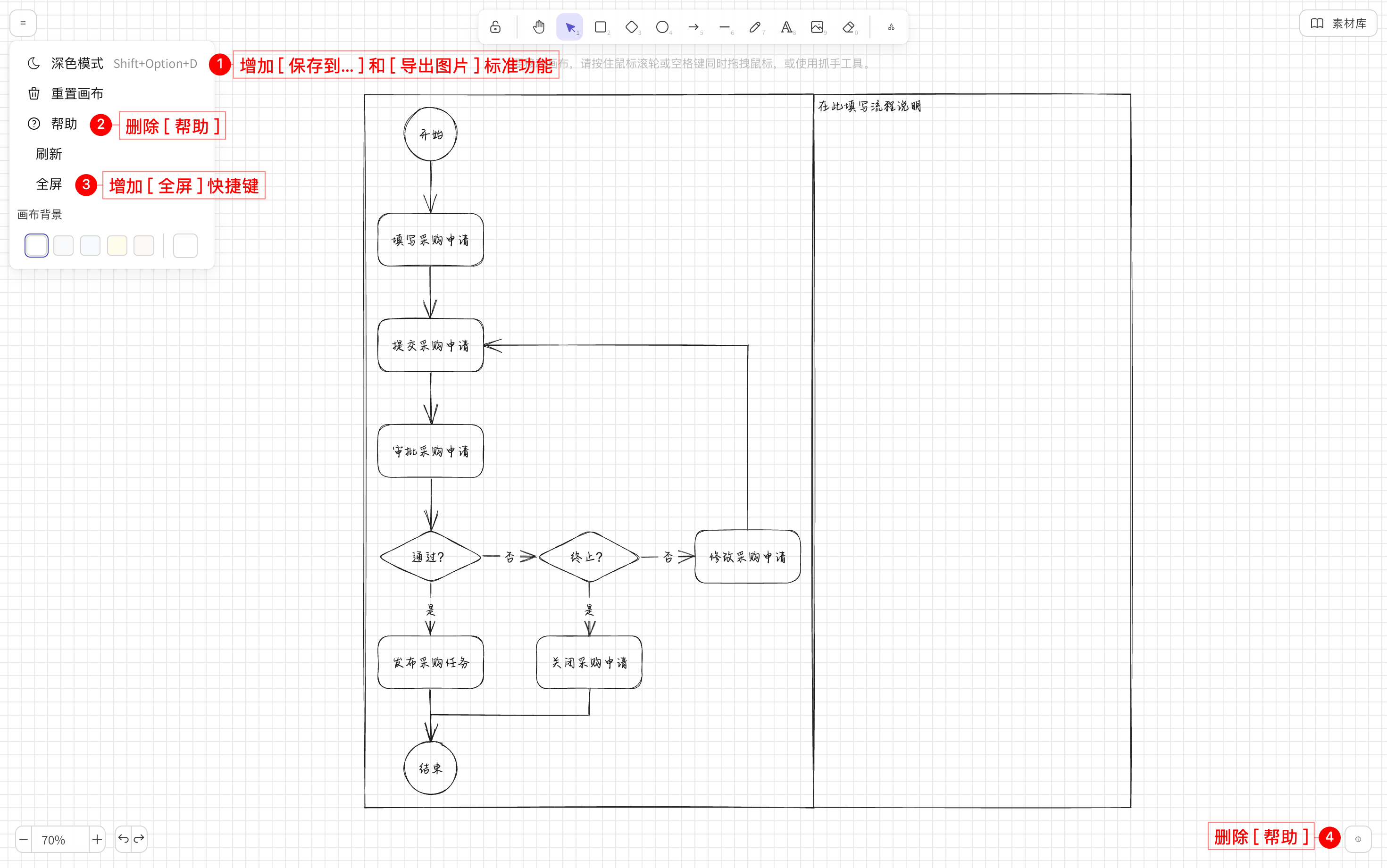
Task: Select the Hand pan tool
Action: (x=538, y=27)
